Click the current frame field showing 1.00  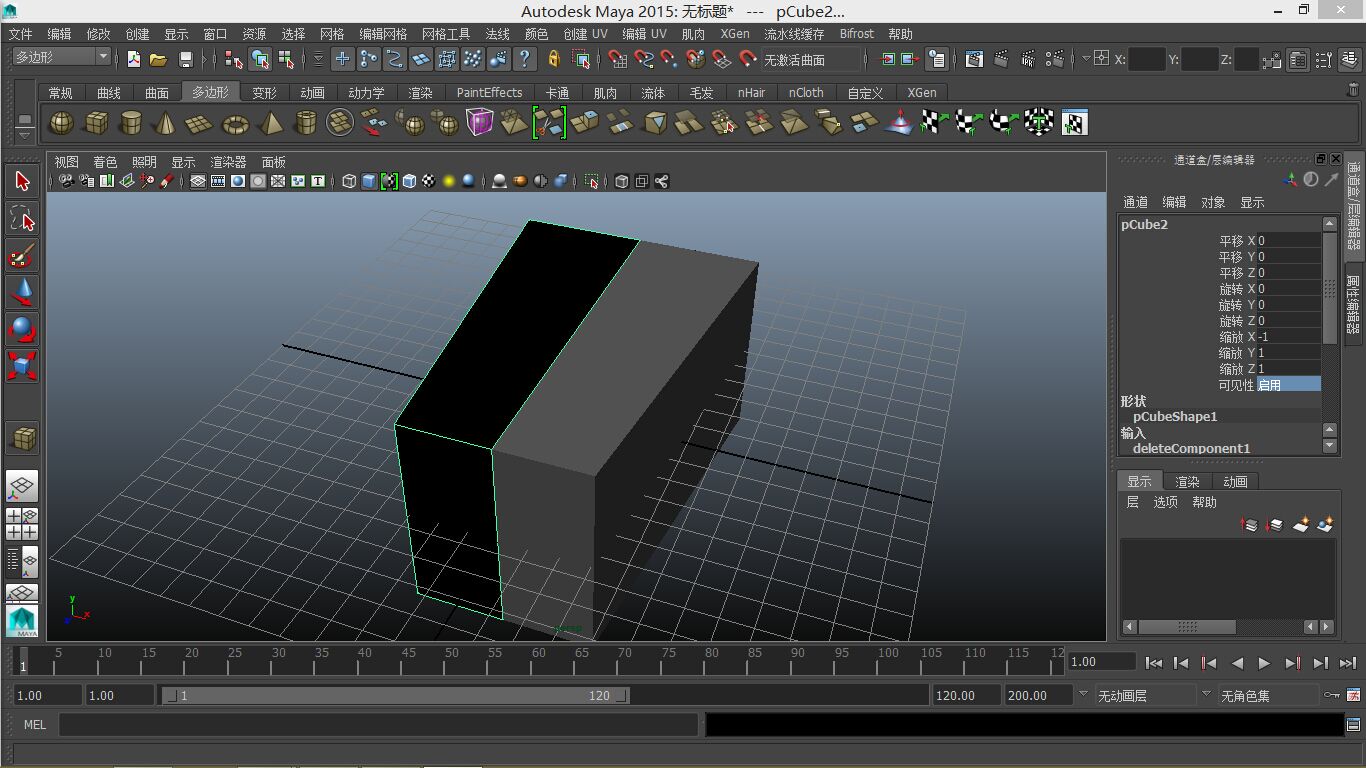tap(1101, 662)
